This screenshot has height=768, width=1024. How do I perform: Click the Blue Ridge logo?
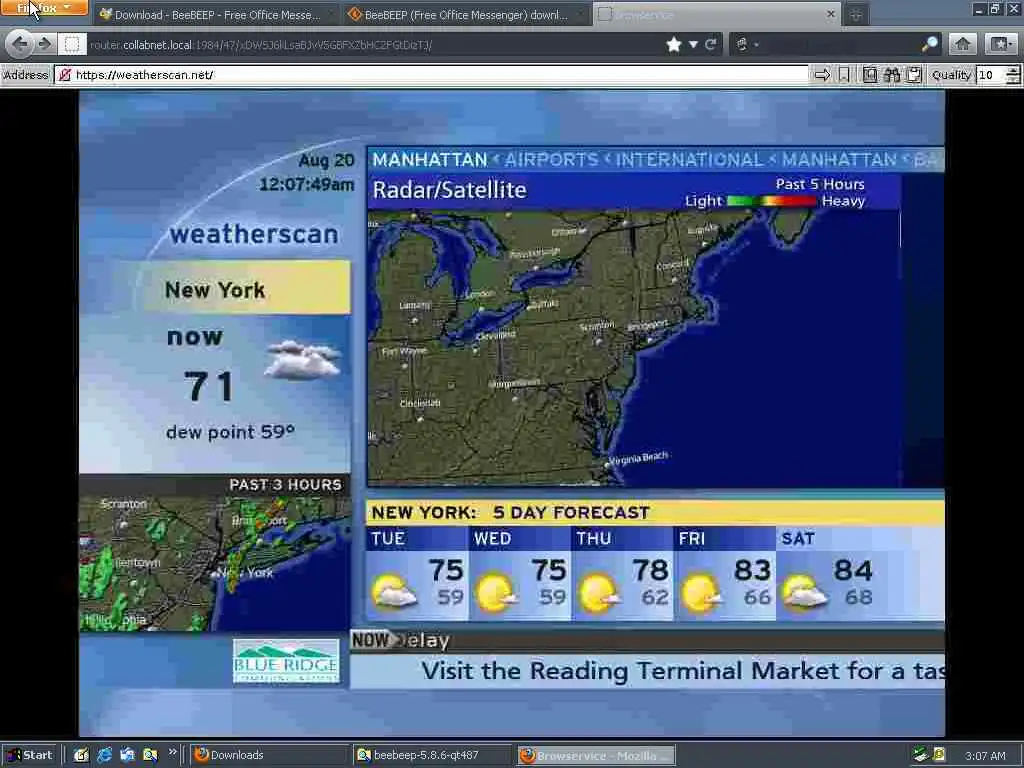[286, 661]
